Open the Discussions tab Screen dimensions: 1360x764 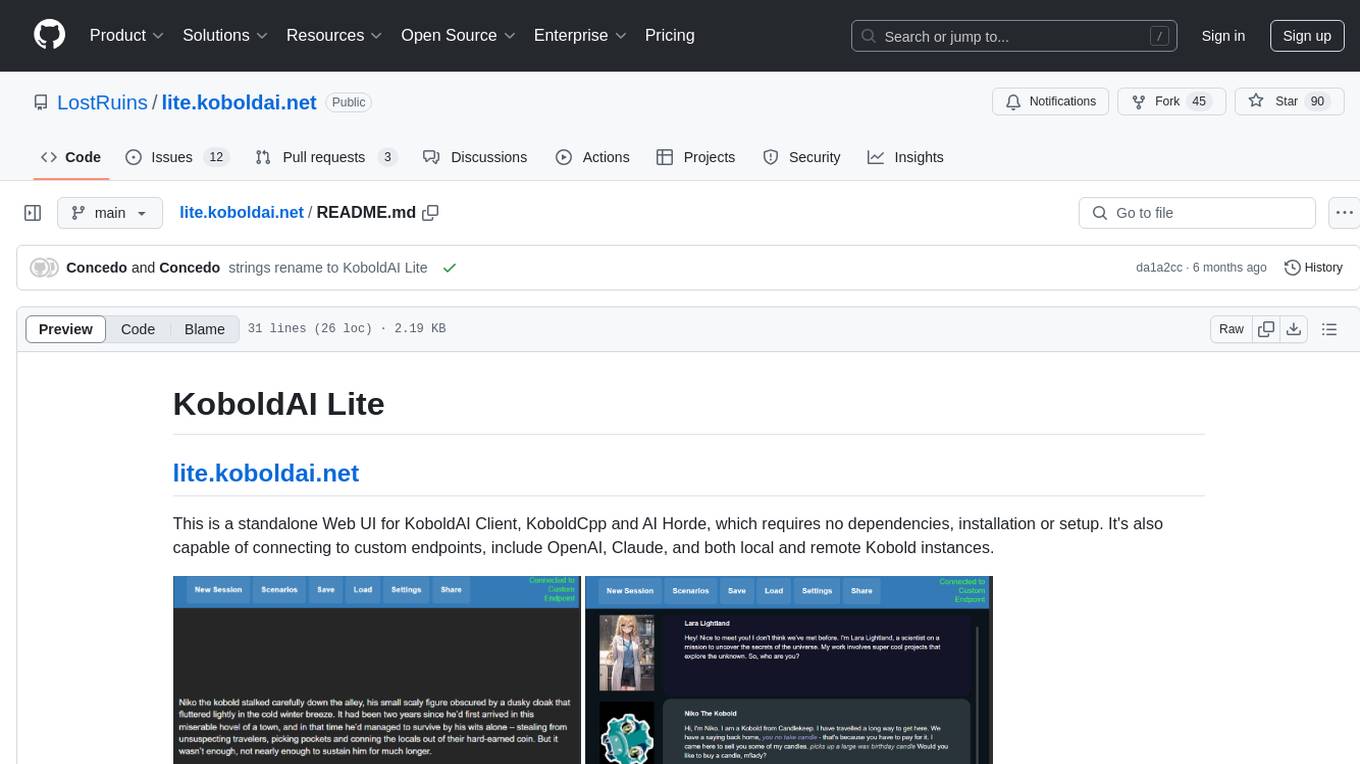coord(475,157)
